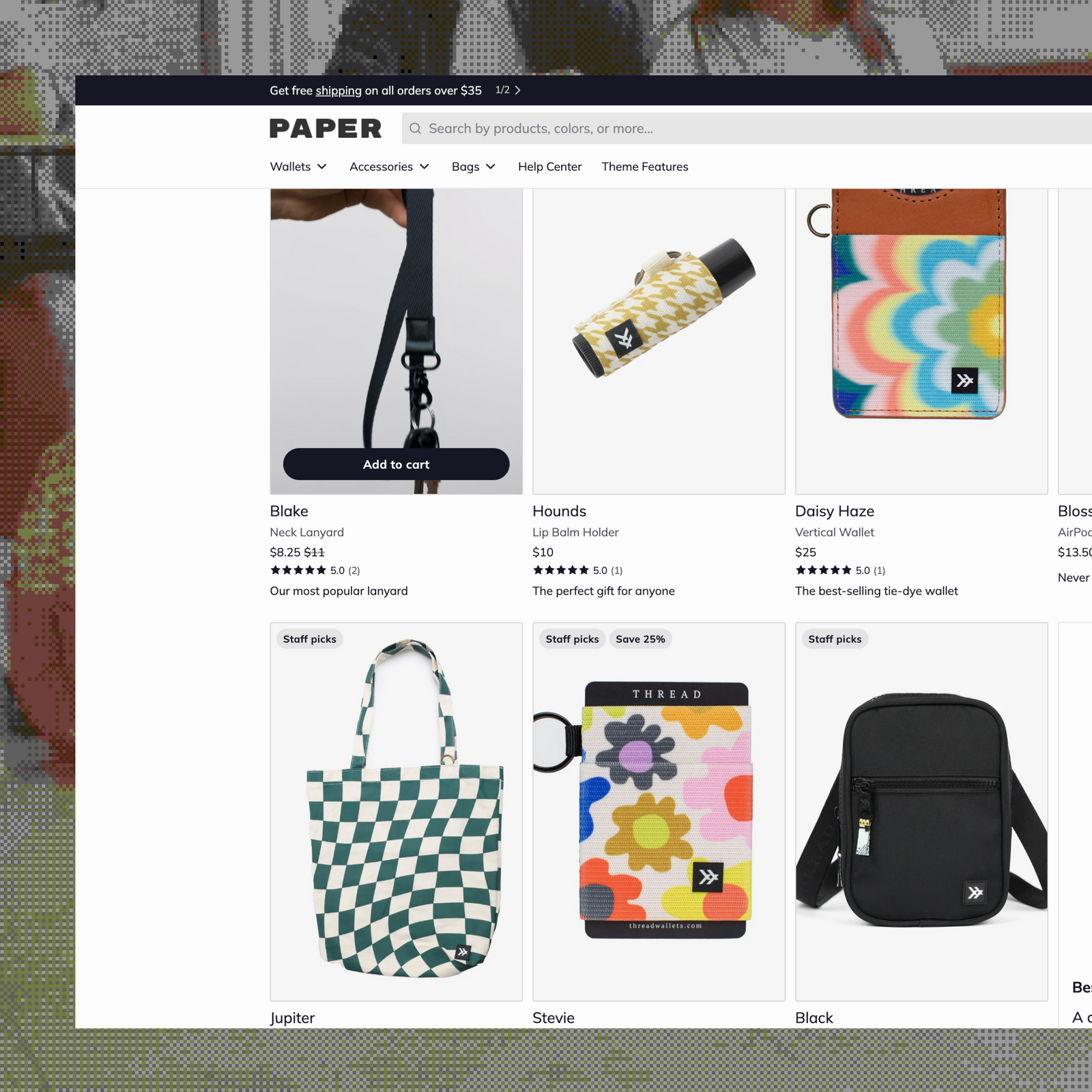The image size is (1092, 1092).
Task: Click the search magnifier icon
Action: [x=415, y=128]
